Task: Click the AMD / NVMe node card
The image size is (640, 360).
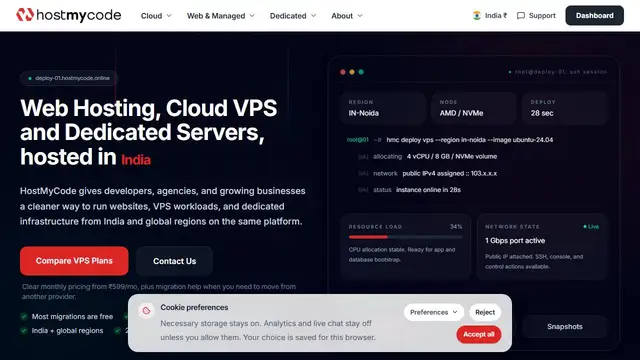Action: pyautogui.click(x=474, y=108)
